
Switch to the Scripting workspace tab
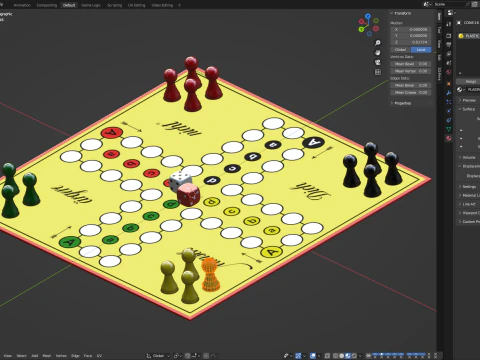tap(114, 5)
